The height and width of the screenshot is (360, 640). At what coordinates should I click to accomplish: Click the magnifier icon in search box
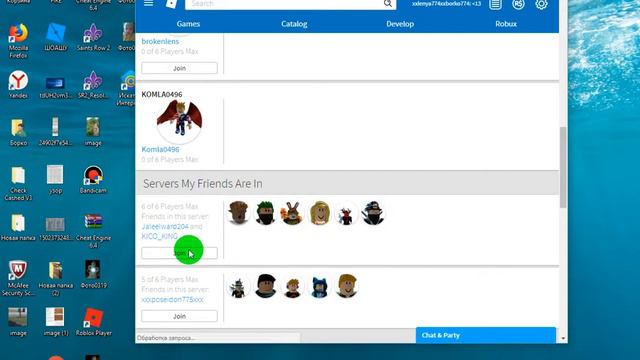tap(388, 4)
